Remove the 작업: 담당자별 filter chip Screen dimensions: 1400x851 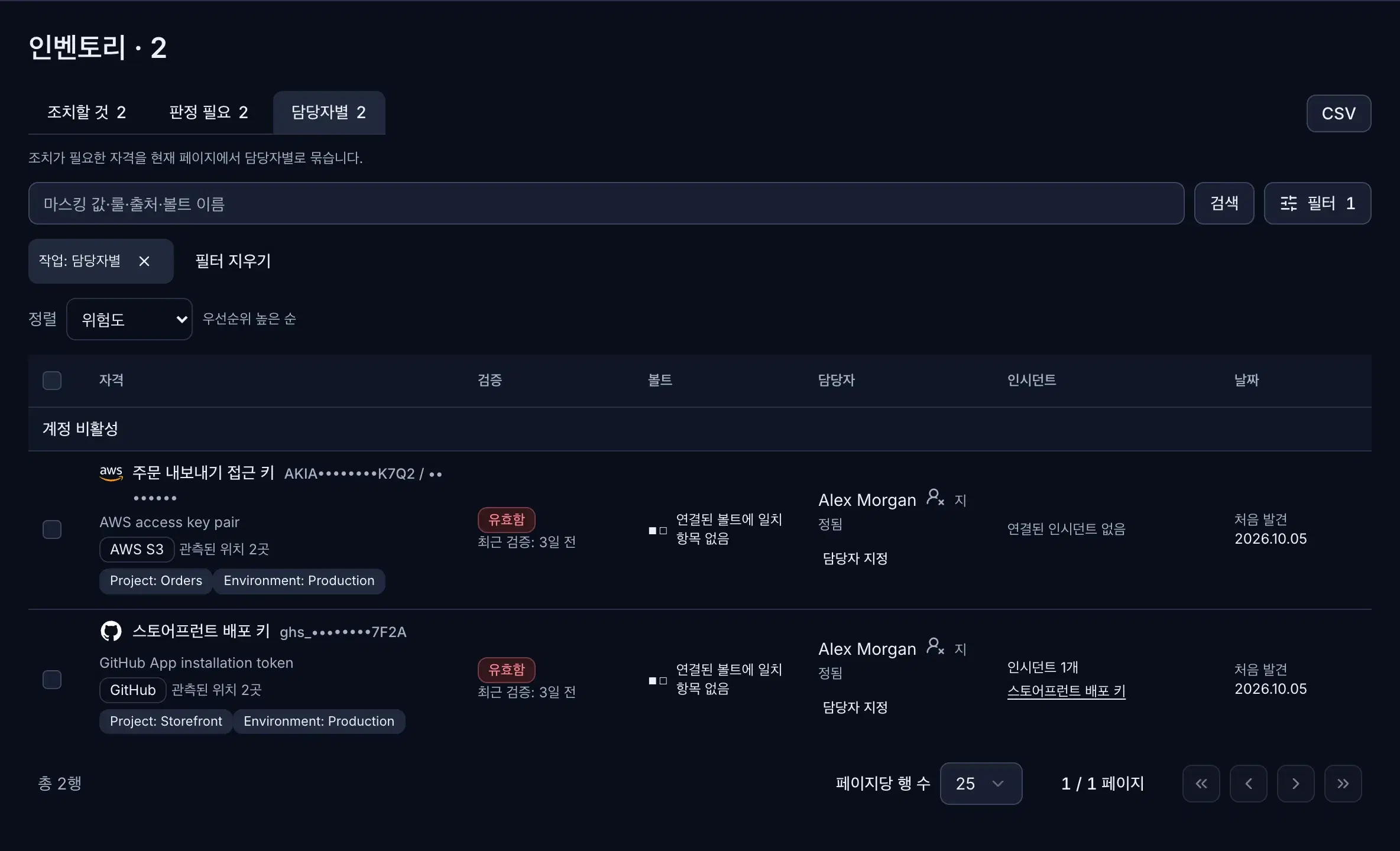[x=144, y=261]
